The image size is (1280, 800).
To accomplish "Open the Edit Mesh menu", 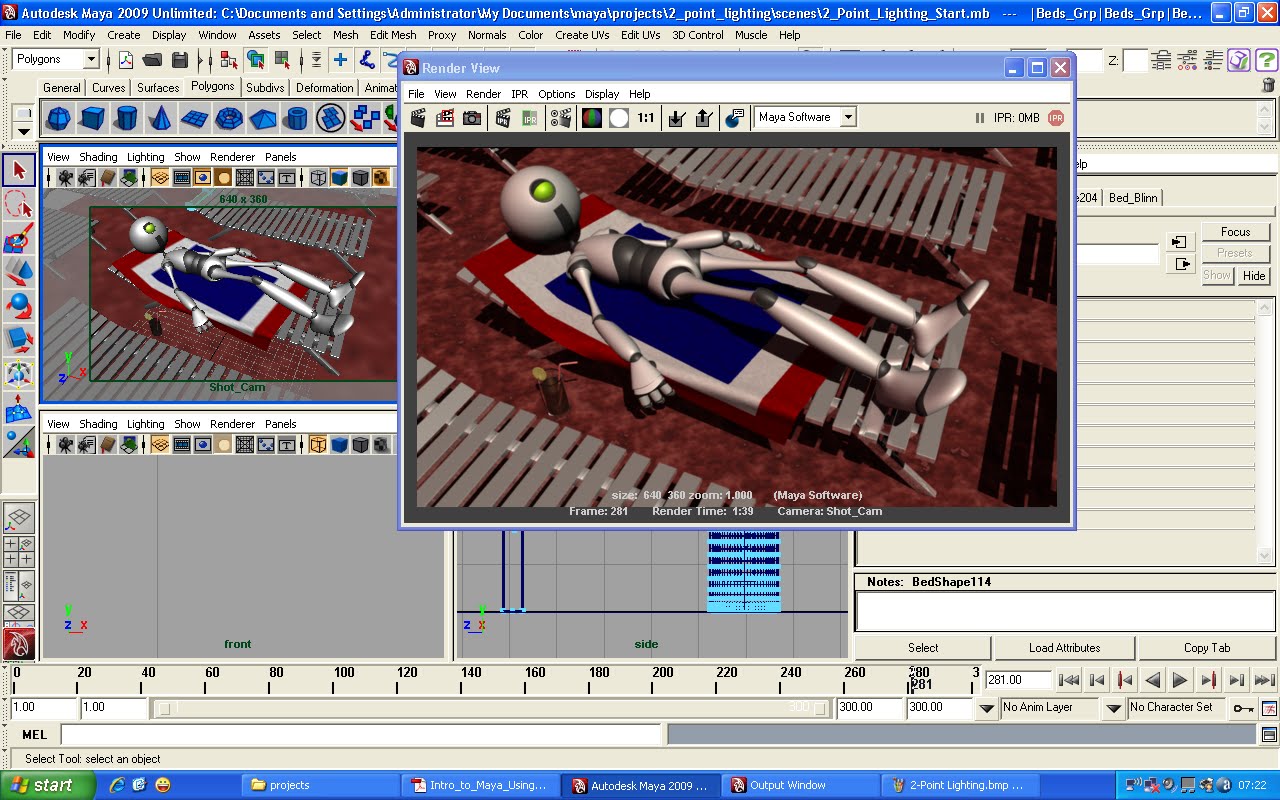I will pos(393,35).
